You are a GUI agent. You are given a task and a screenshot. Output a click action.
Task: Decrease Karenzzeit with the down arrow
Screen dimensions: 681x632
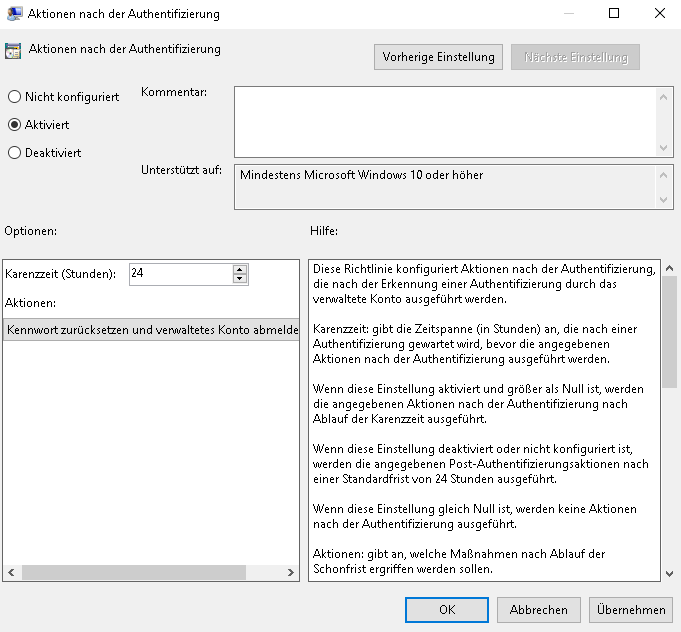(x=240, y=278)
